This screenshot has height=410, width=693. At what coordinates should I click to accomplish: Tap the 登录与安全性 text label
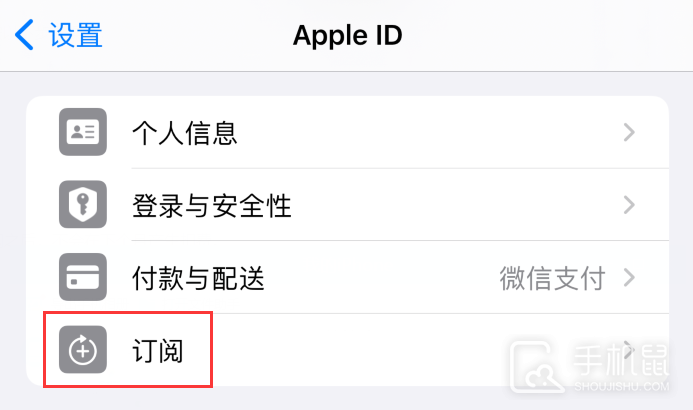coord(211,205)
